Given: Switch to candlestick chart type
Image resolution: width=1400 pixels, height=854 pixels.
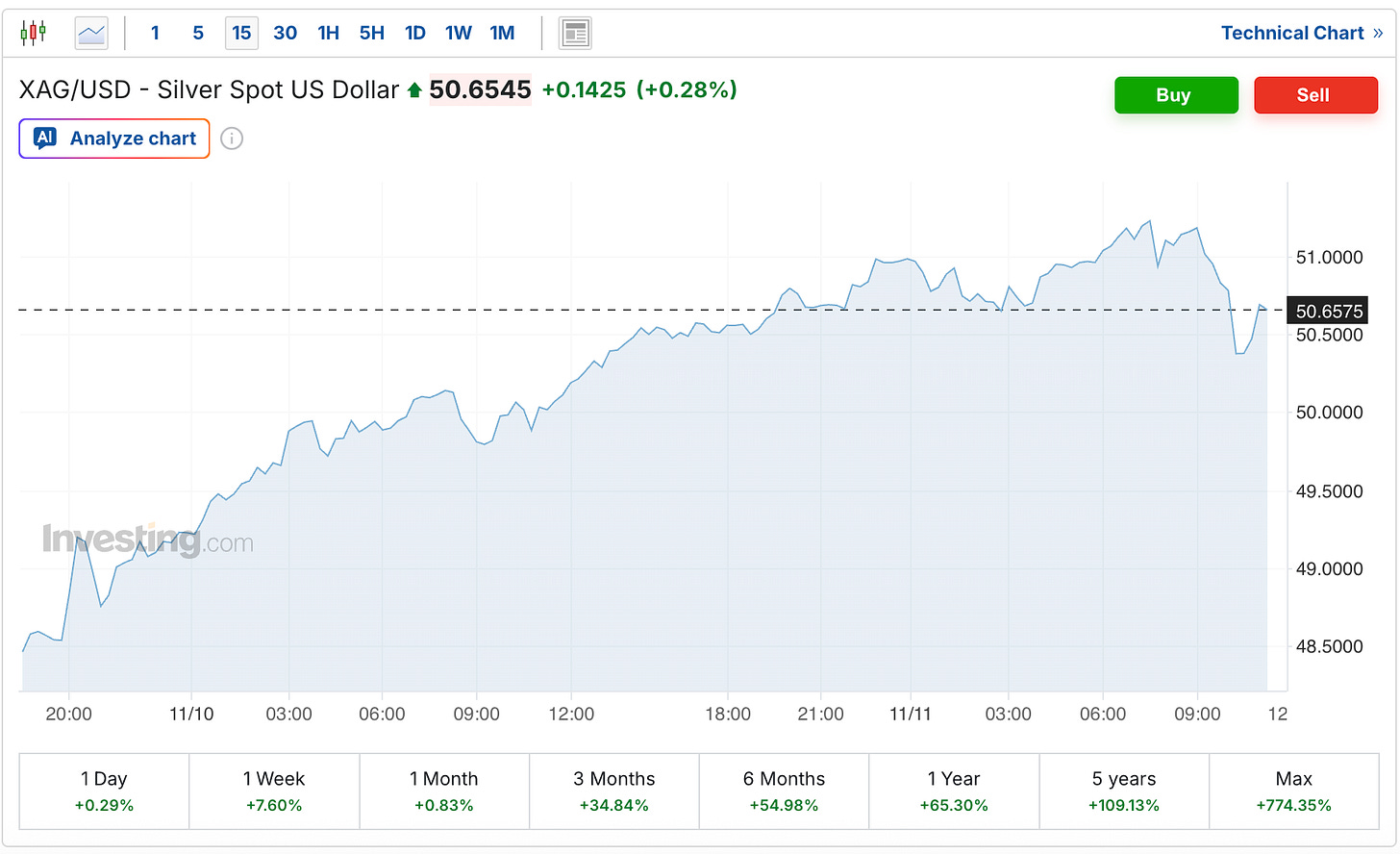Looking at the screenshot, I should point(34,33).
